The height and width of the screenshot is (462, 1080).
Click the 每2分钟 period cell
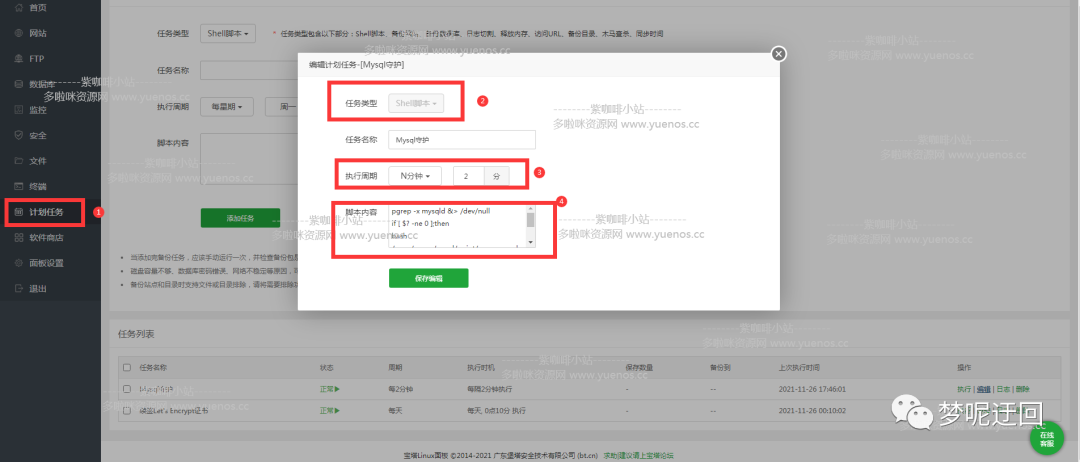402,389
